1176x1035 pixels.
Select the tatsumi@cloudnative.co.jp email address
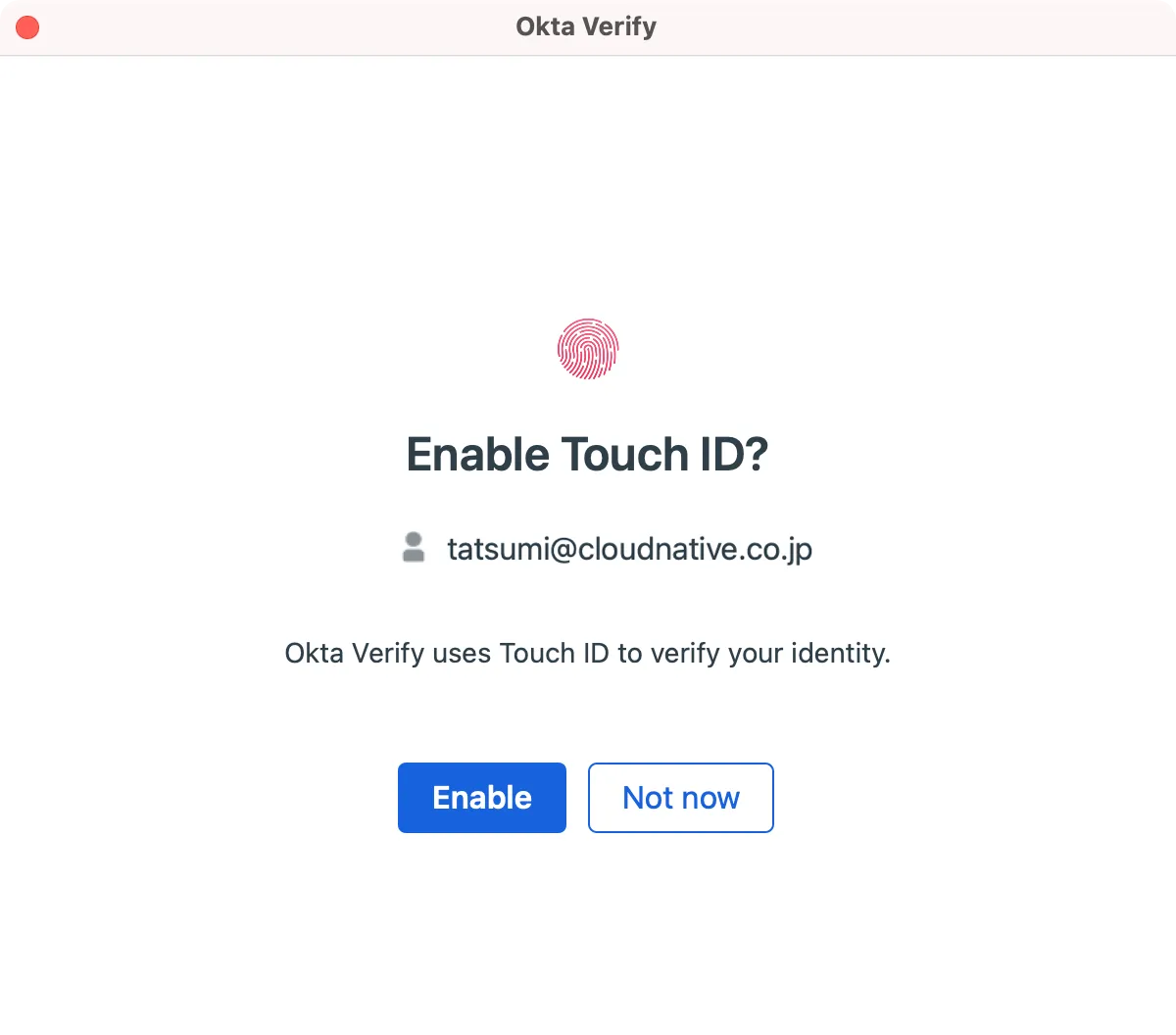coord(629,549)
